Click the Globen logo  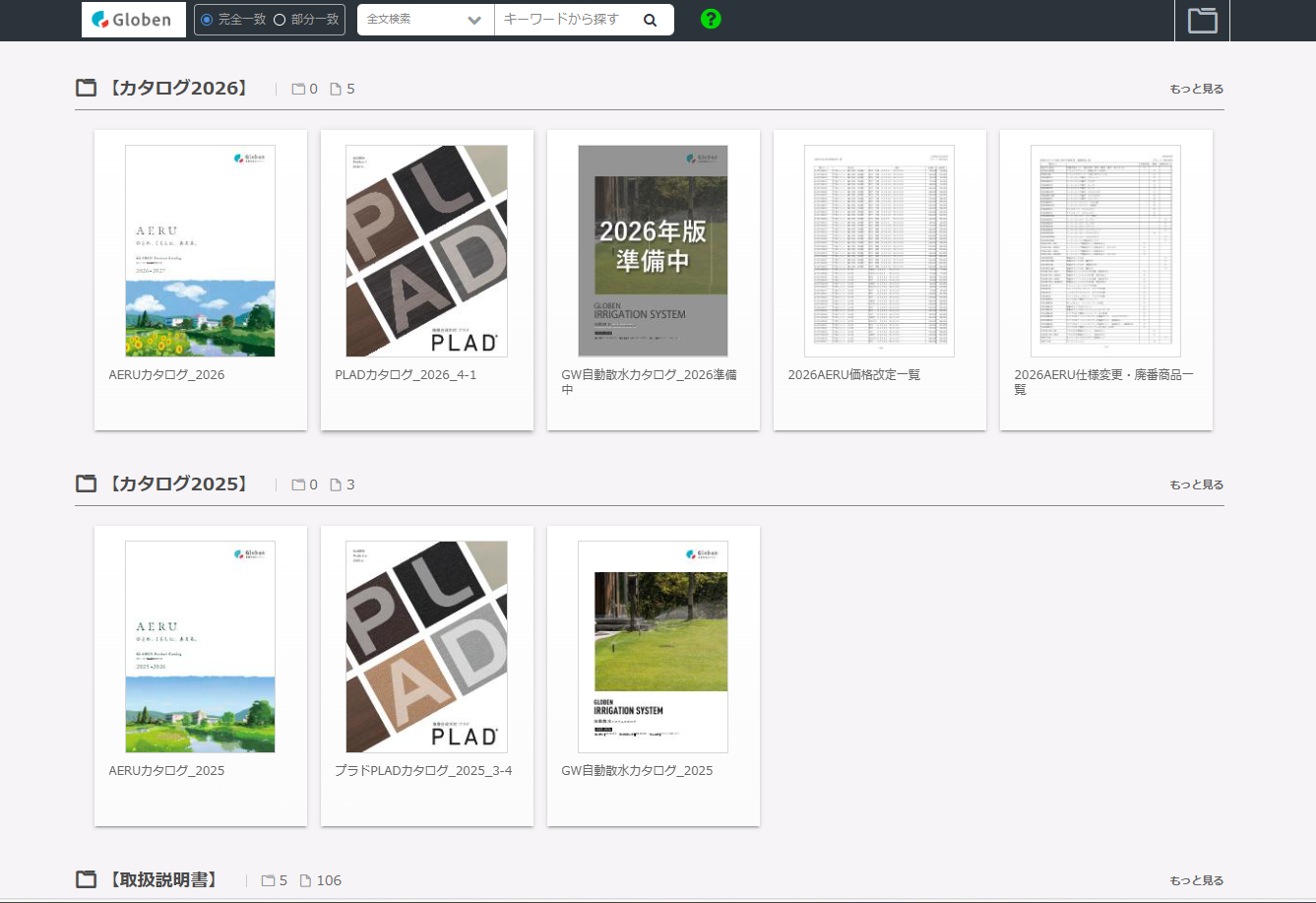tap(133, 20)
